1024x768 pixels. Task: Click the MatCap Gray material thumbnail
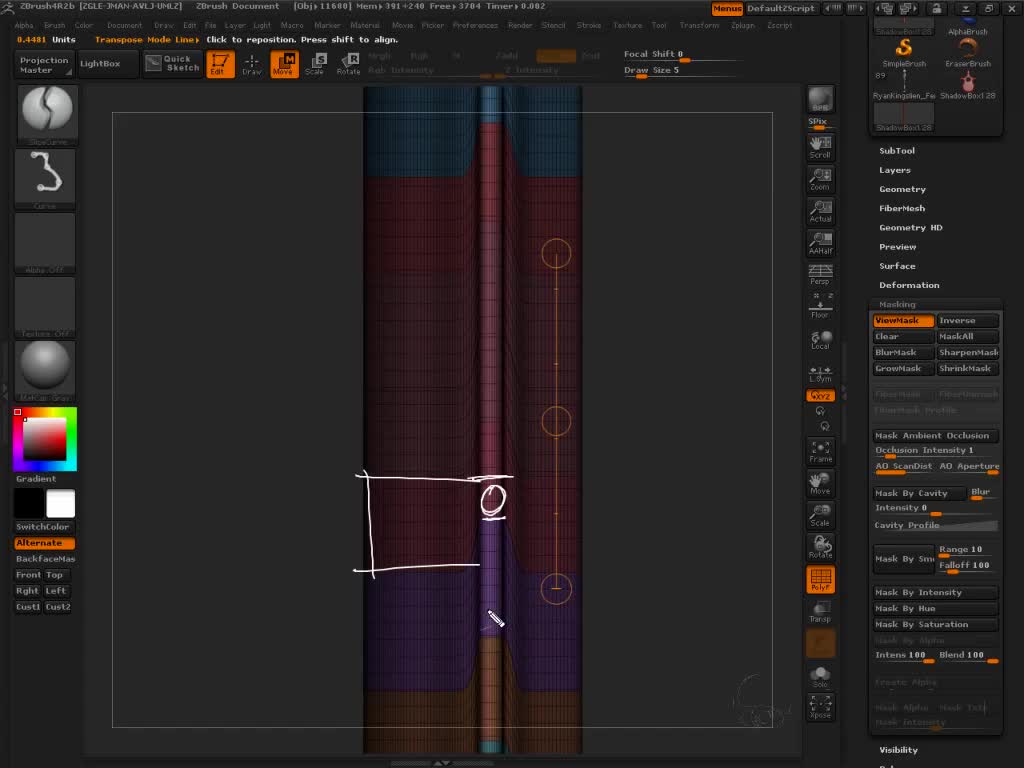tap(46, 367)
